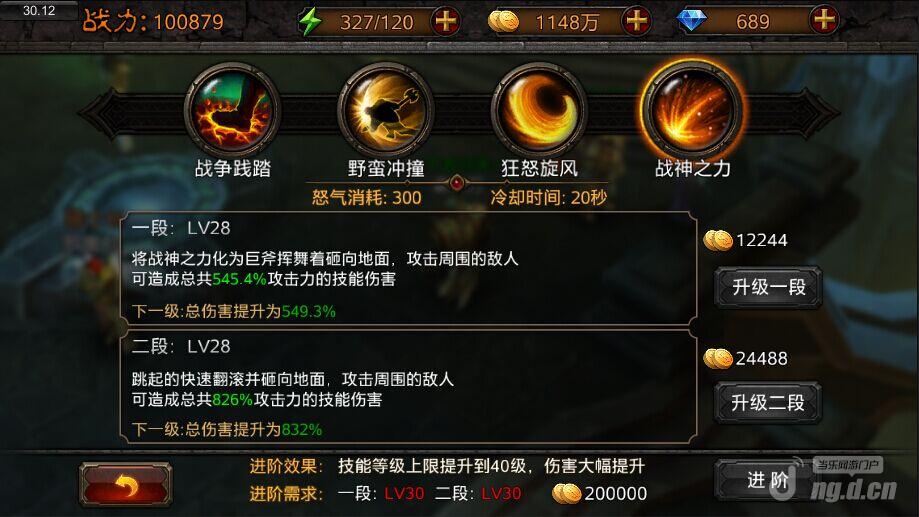Add gold coins with the plus button
The image size is (919, 517).
coord(637,22)
